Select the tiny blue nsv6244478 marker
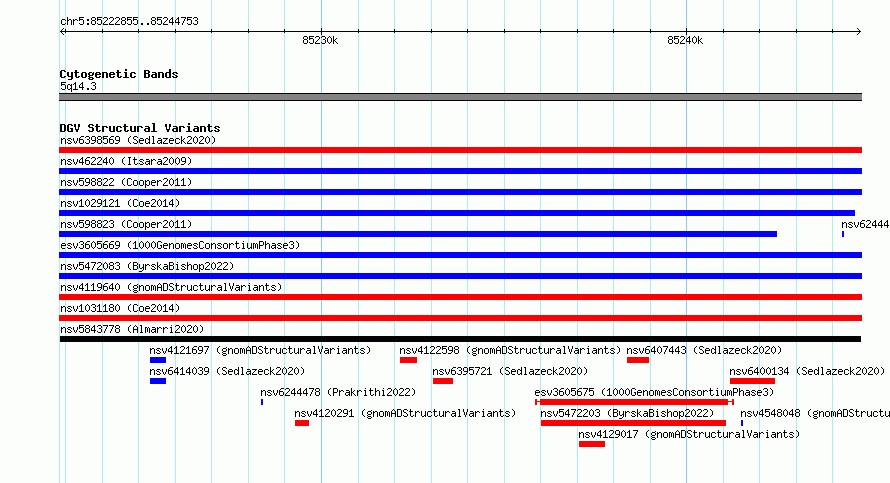Image resolution: width=890 pixels, height=483 pixels. click(262, 402)
